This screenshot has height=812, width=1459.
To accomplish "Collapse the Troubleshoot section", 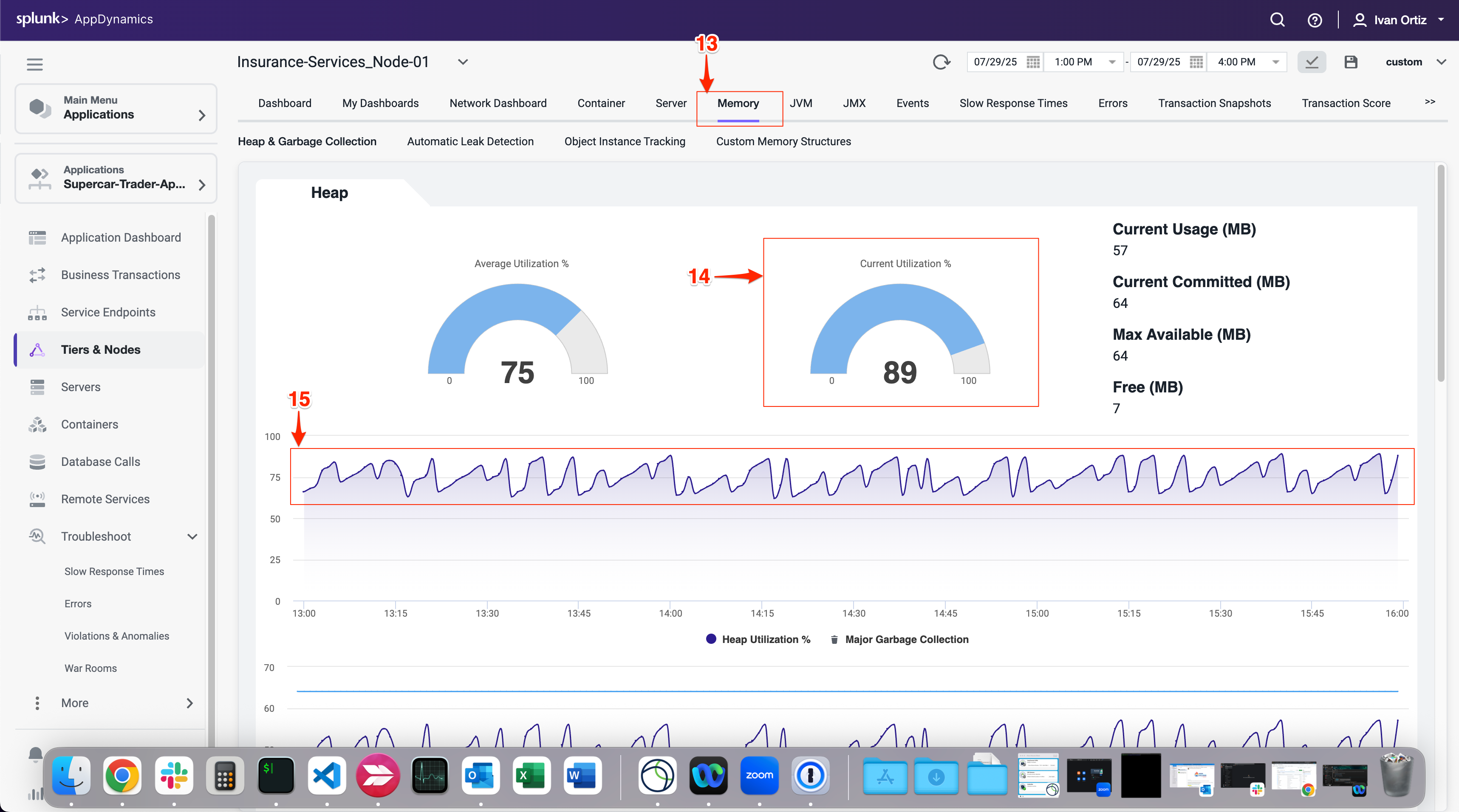I will [192, 536].
